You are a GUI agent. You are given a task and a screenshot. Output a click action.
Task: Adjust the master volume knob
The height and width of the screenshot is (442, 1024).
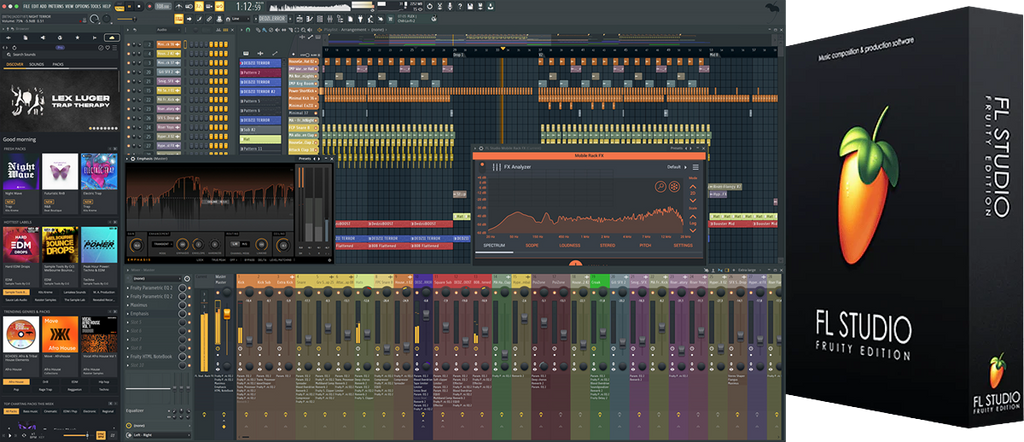click(94, 19)
